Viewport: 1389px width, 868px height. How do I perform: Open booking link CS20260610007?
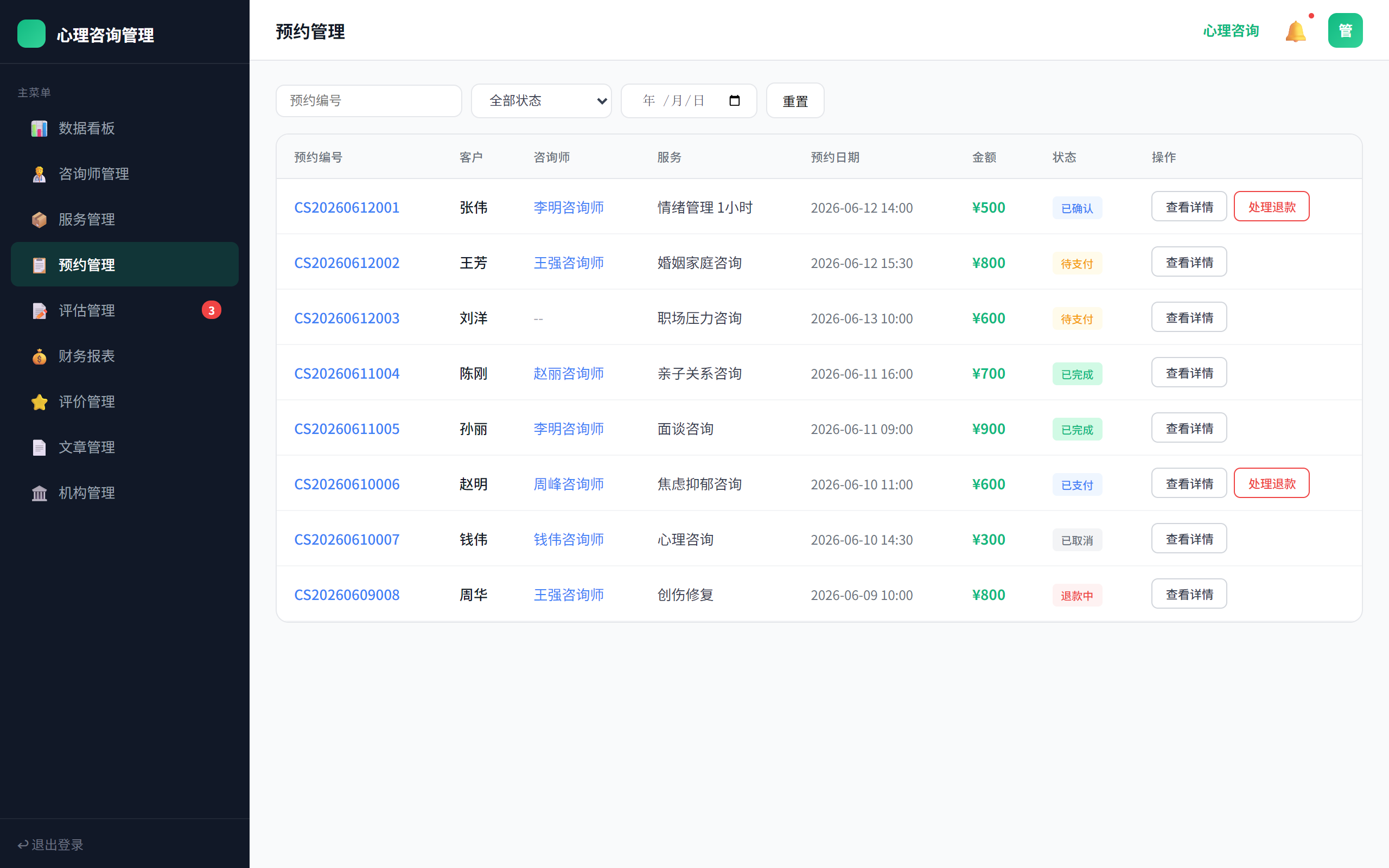(347, 540)
